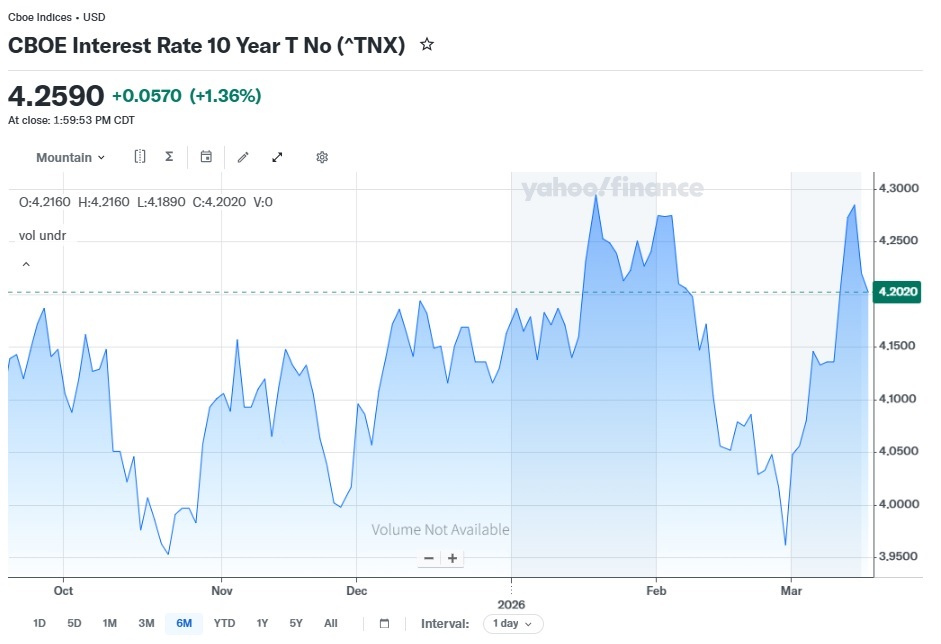Open the Mountain chart type dropdown
Viewport: 941px width, 644px height.
pos(70,157)
